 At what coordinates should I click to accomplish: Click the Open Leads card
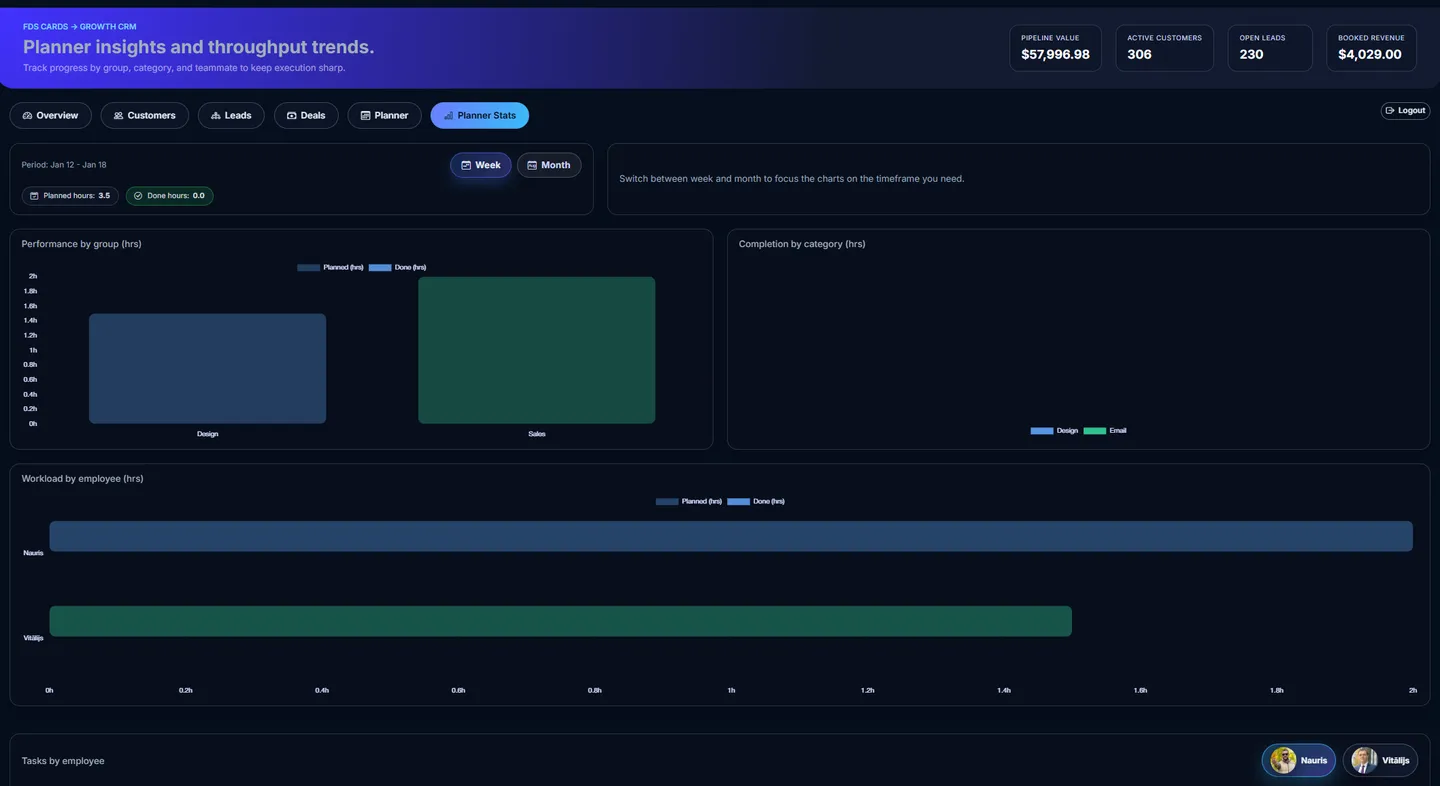click(x=1270, y=48)
